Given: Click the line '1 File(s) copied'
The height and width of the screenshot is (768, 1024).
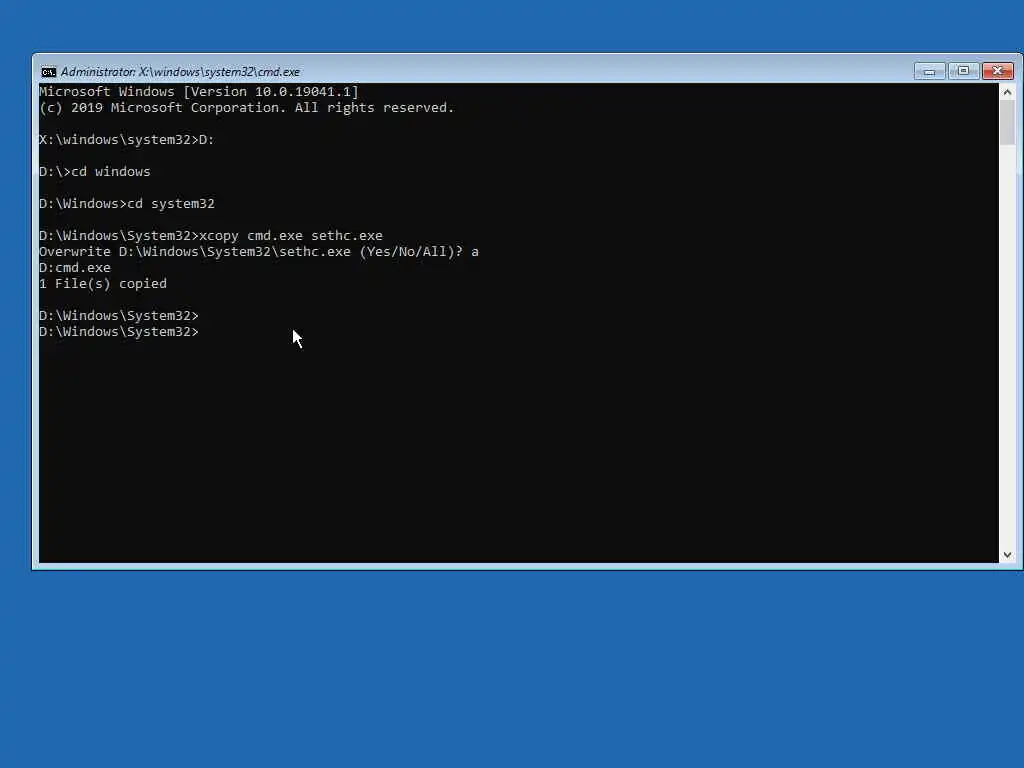Looking at the screenshot, I should pos(103,283).
